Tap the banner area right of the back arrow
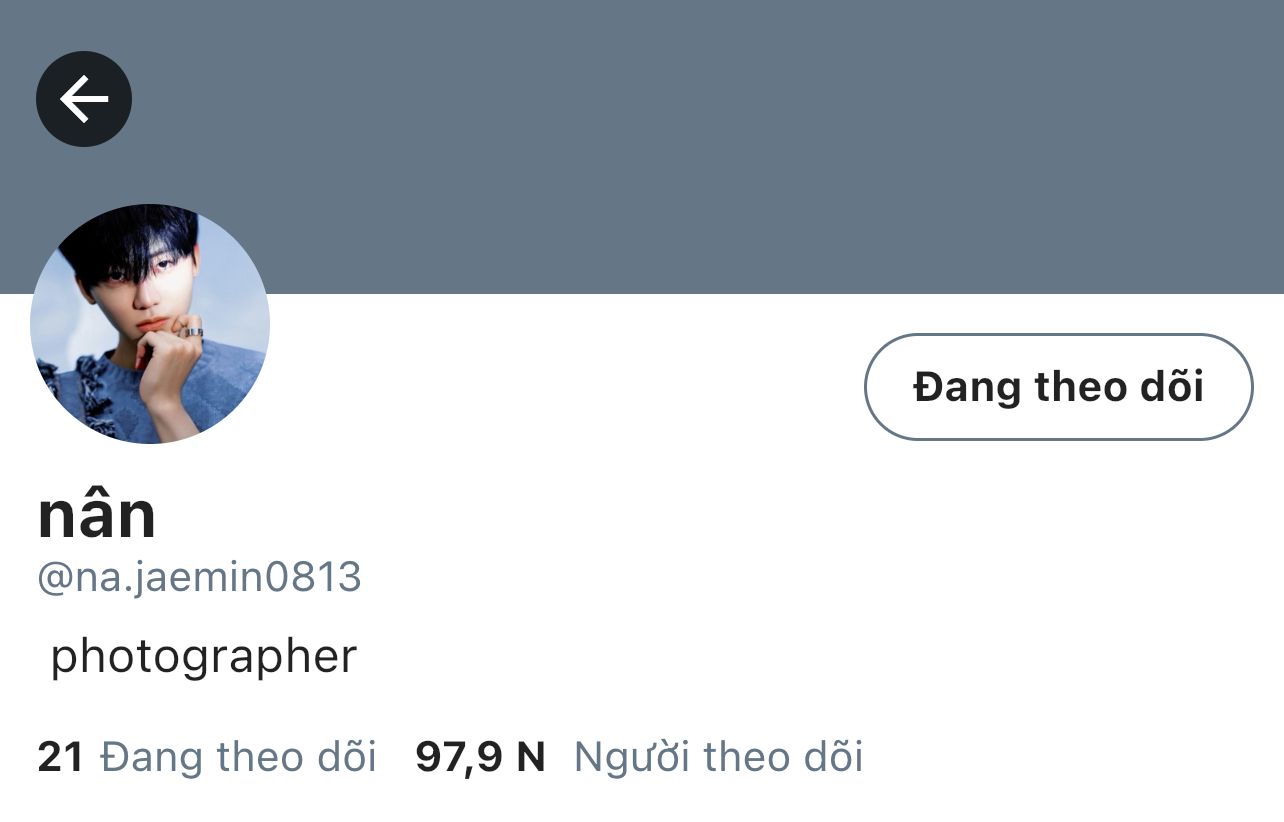The height and width of the screenshot is (822, 1284). click(x=700, y=98)
